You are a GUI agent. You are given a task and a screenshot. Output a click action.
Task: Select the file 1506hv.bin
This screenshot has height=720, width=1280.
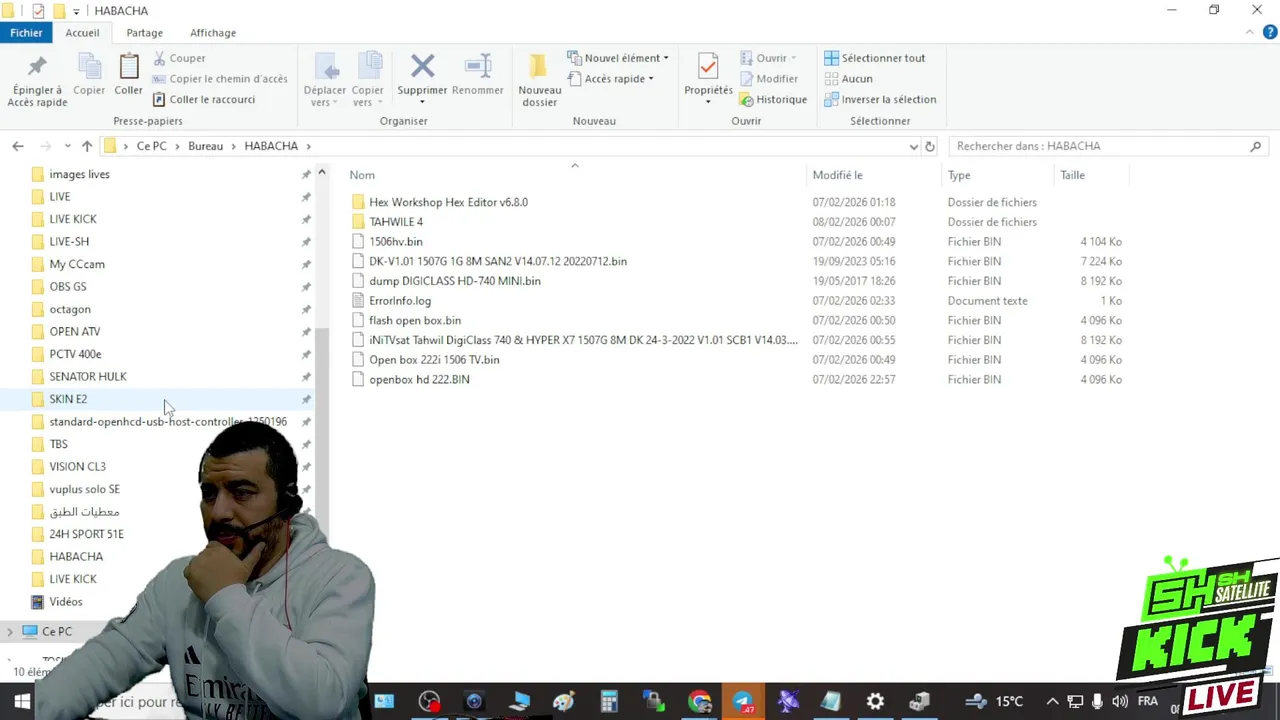coord(396,242)
